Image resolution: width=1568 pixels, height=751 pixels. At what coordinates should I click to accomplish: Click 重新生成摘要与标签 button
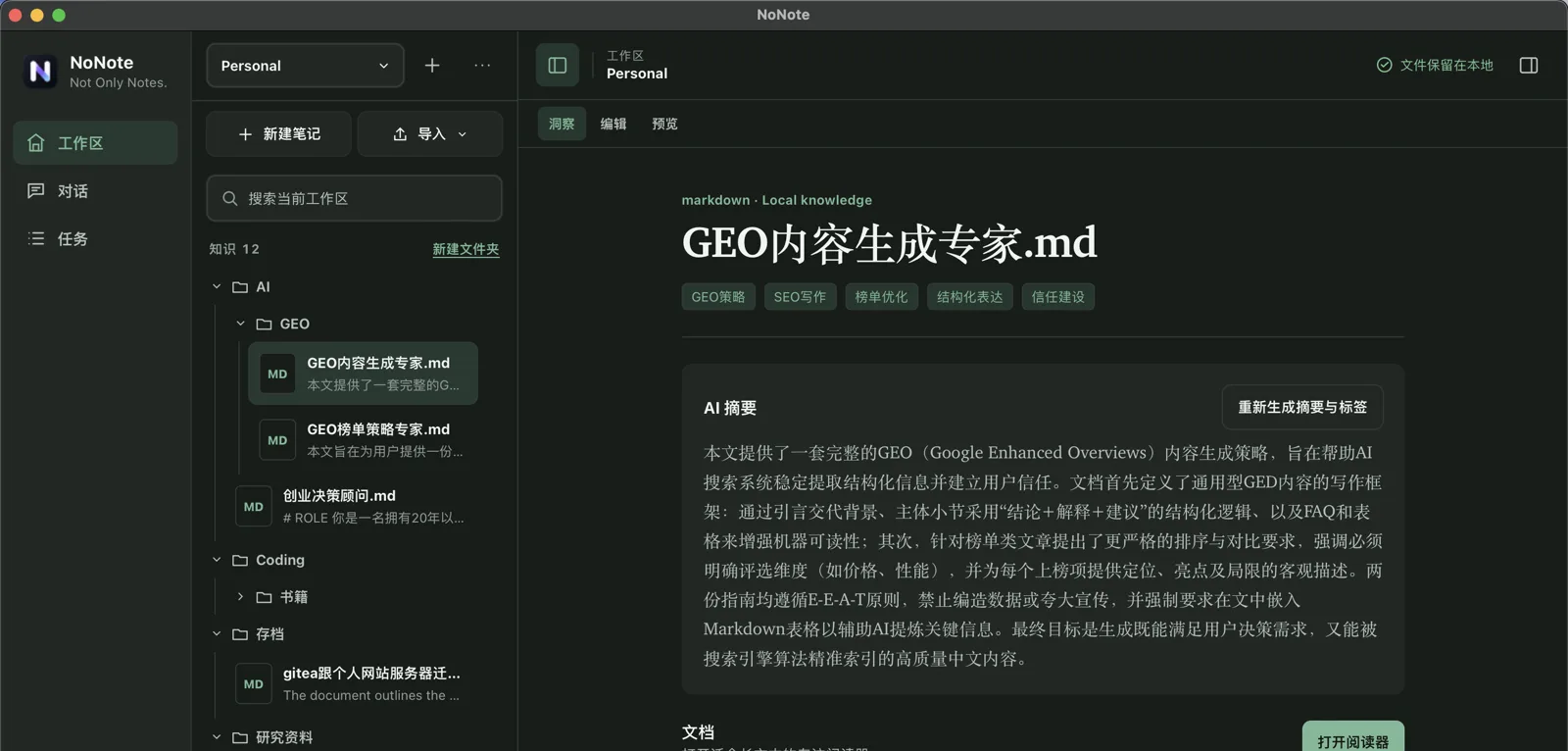coord(1302,407)
